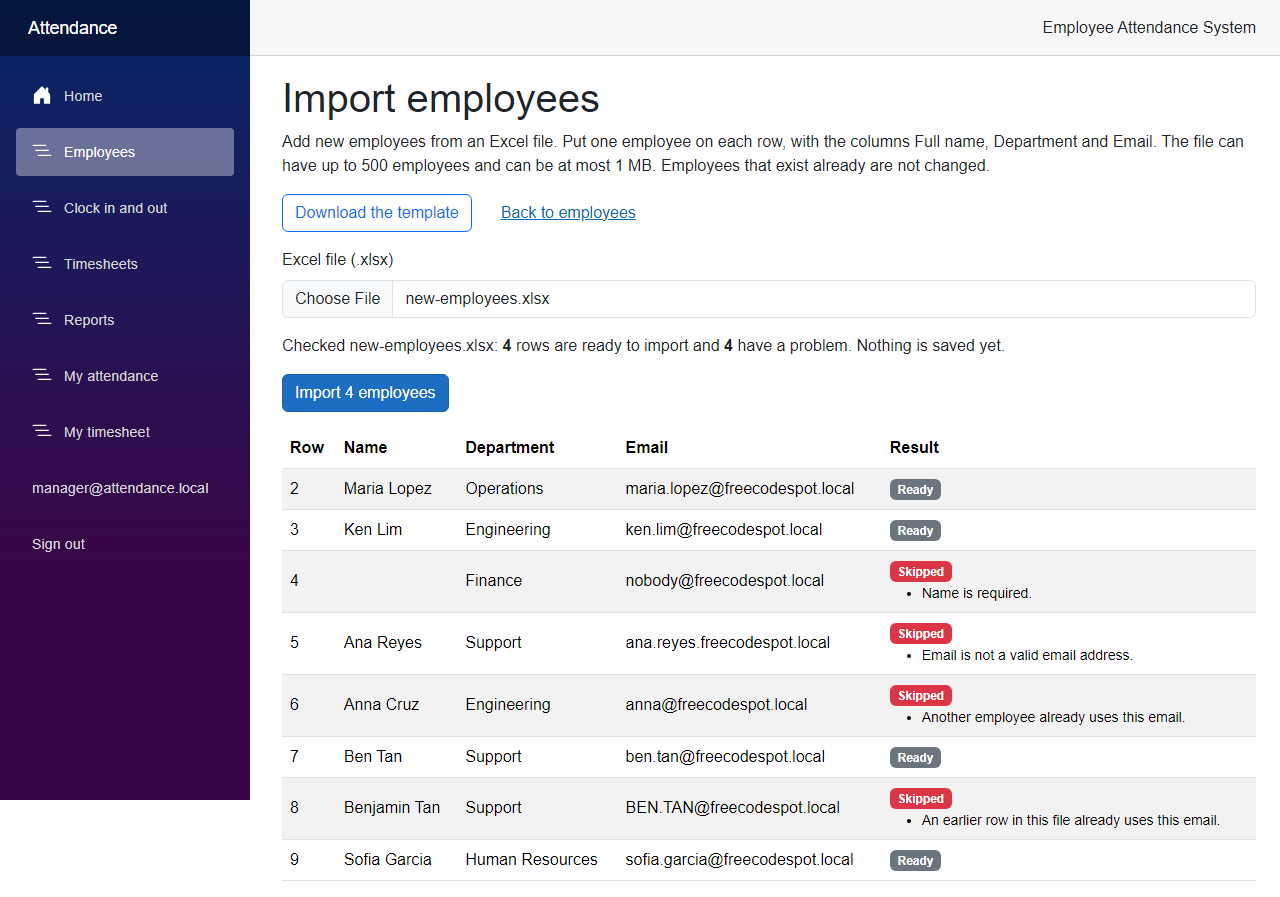This screenshot has height=897, width=1280.
Task: Open the My attendance label
Action: click(111, 376)
